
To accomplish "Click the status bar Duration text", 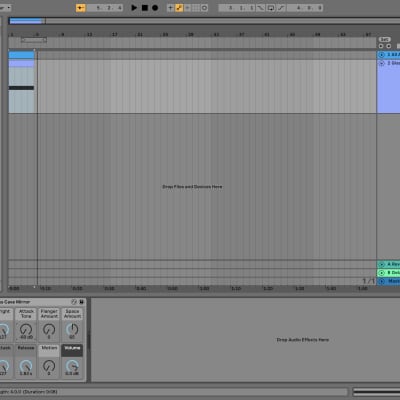I will 40,392.
